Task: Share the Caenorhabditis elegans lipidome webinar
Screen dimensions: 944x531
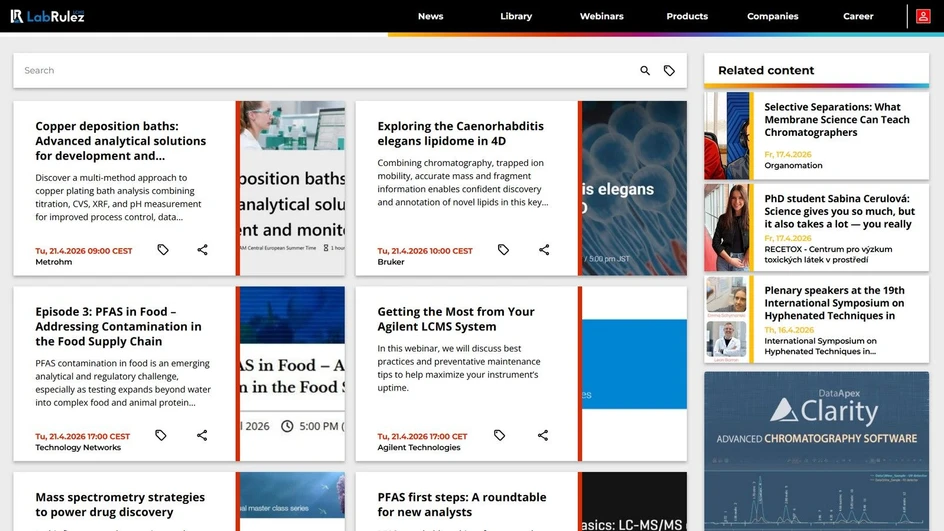Action: pyautogui.click(x=544, y=249)
